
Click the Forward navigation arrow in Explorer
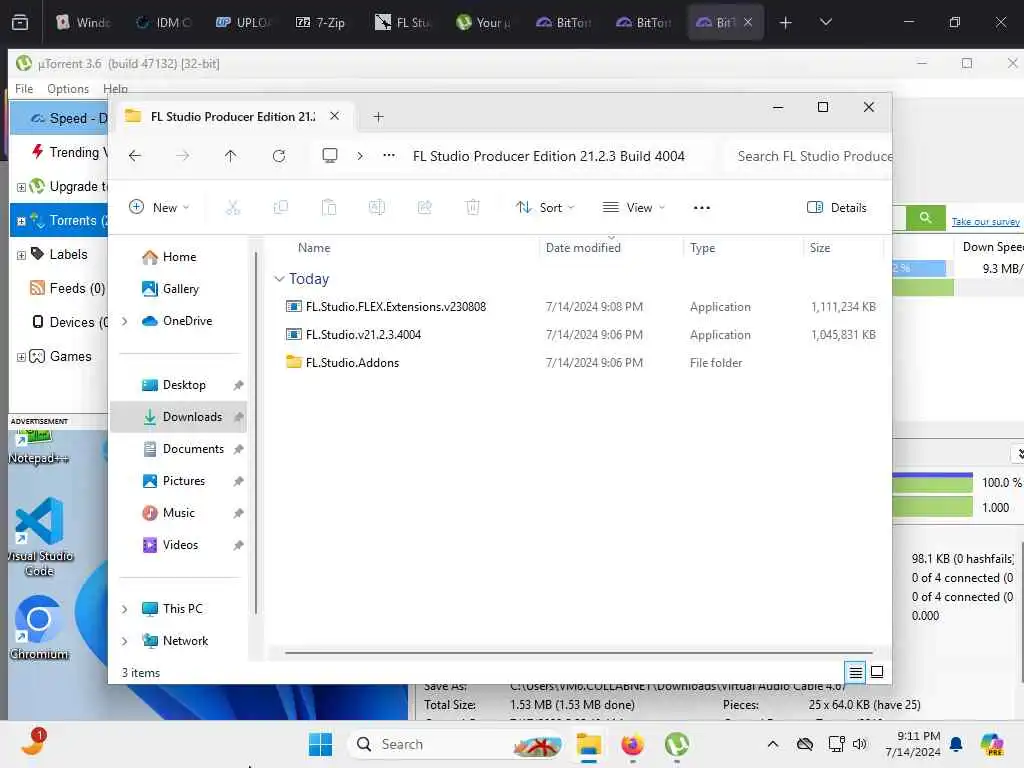click(x=183, y=156)
